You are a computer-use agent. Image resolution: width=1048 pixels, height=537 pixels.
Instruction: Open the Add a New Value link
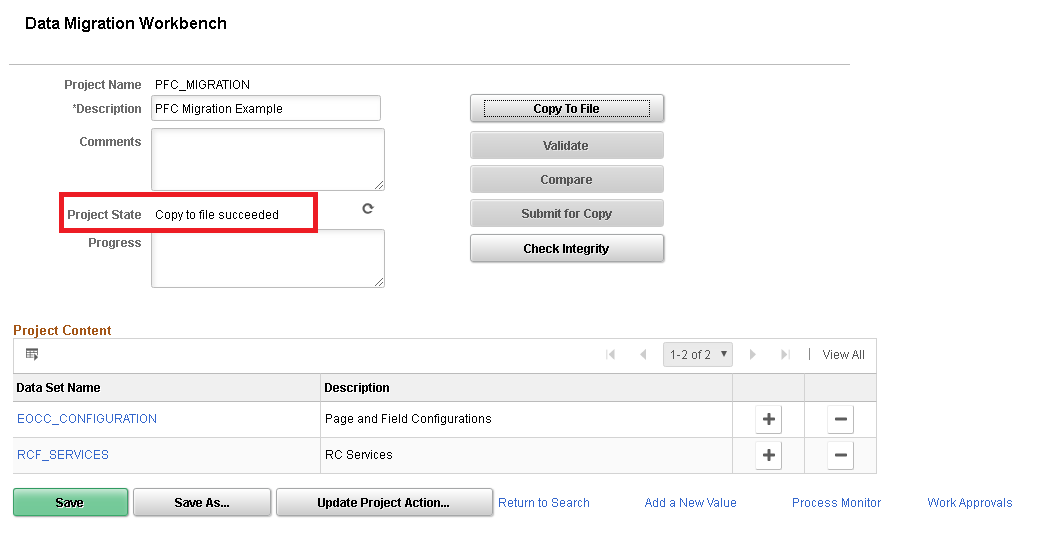point(690,503)
